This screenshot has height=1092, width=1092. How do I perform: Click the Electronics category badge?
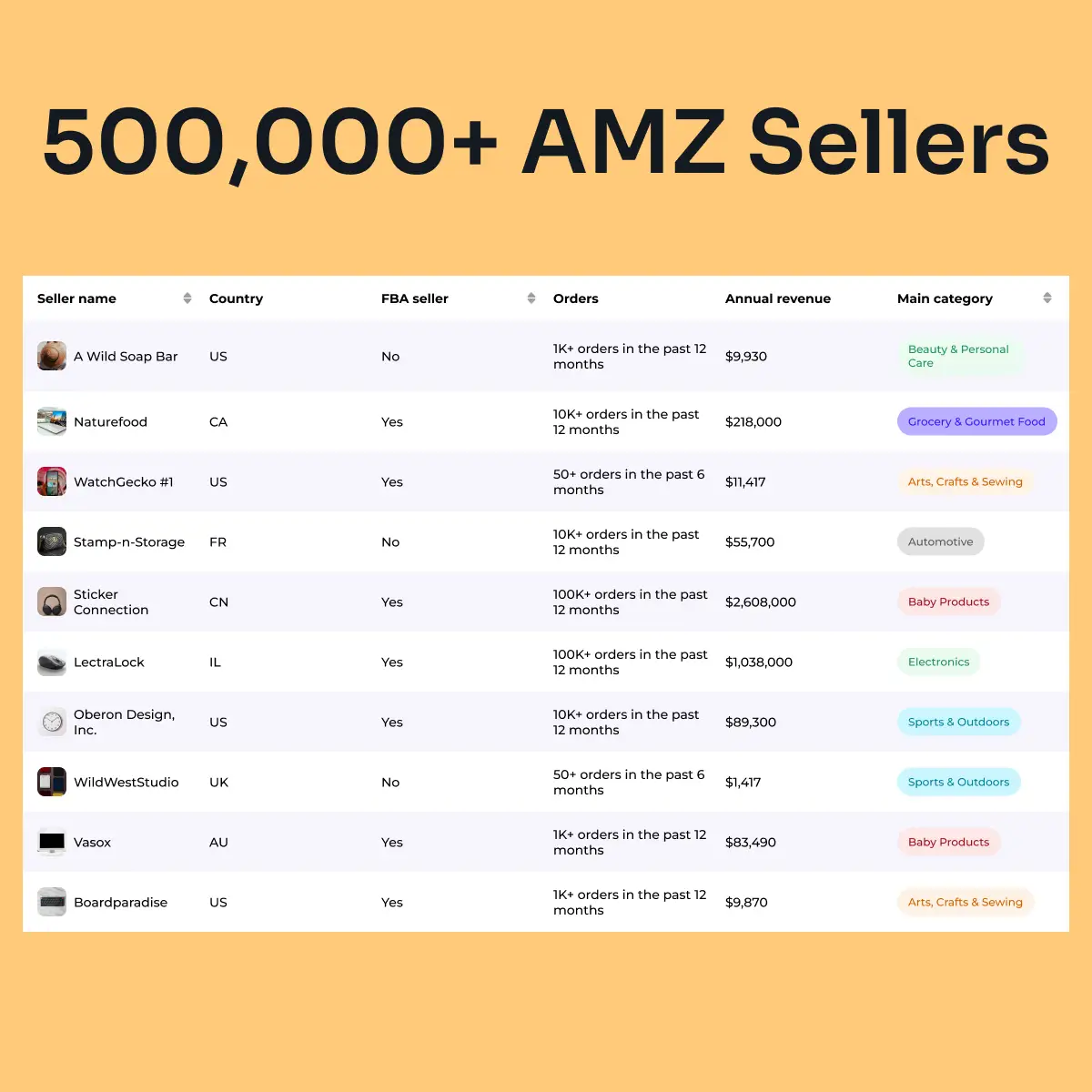click(938, 662)
